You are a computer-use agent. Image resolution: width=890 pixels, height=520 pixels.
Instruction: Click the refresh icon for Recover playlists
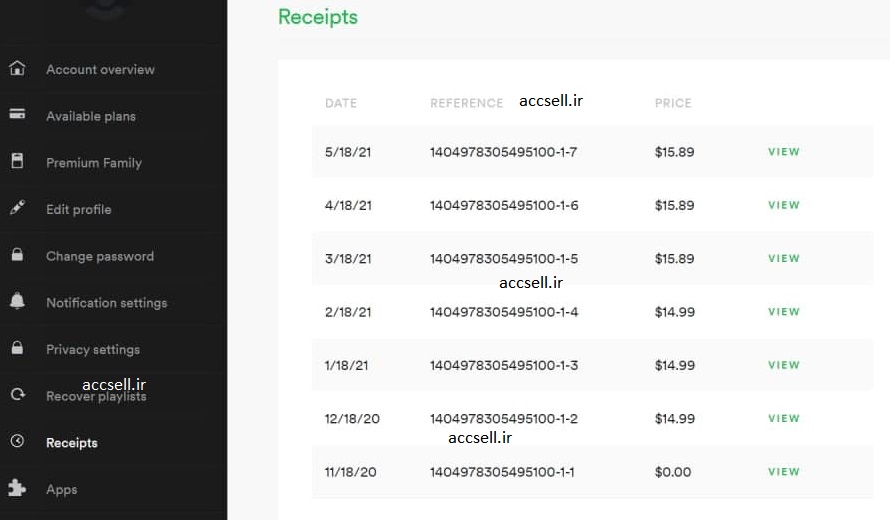[18, 394]
